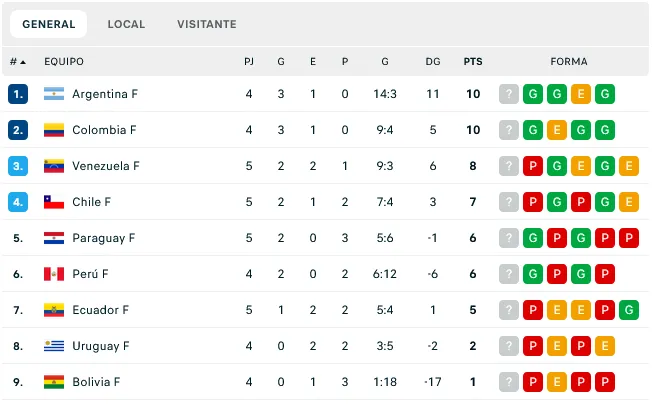Viewport: 652px width, 409px height.
Task: Click Argentina's gray question mark form badge
Action: pyautogui.click(x=509, y=94)
